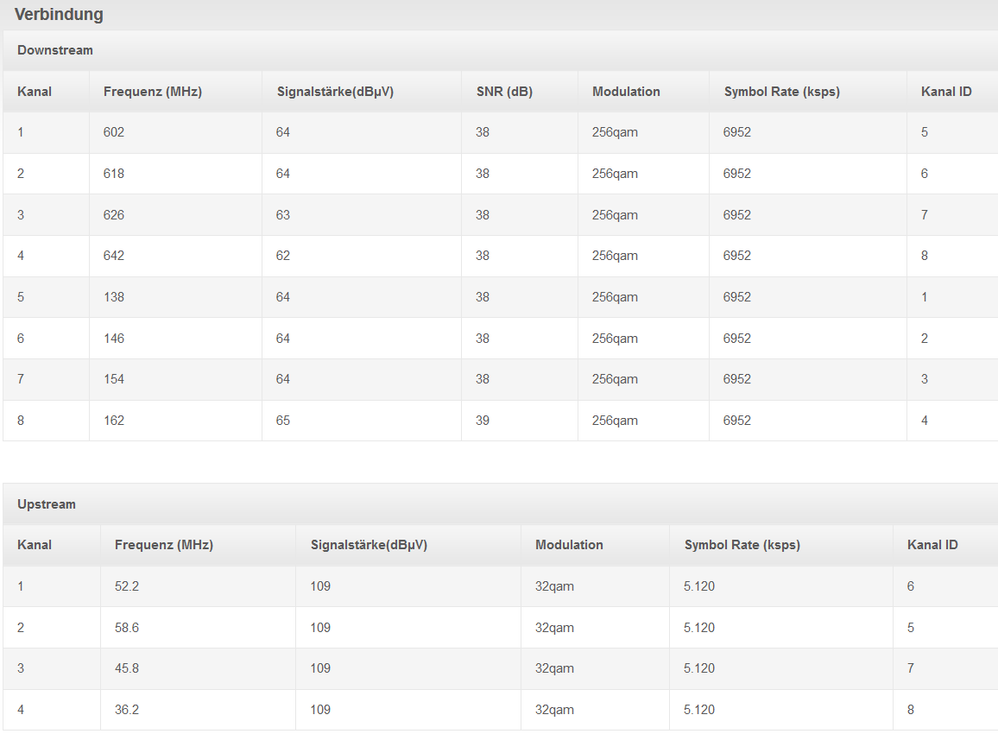
Task: Select the Upstream Kanal ID column header
Action: [932, 545]
